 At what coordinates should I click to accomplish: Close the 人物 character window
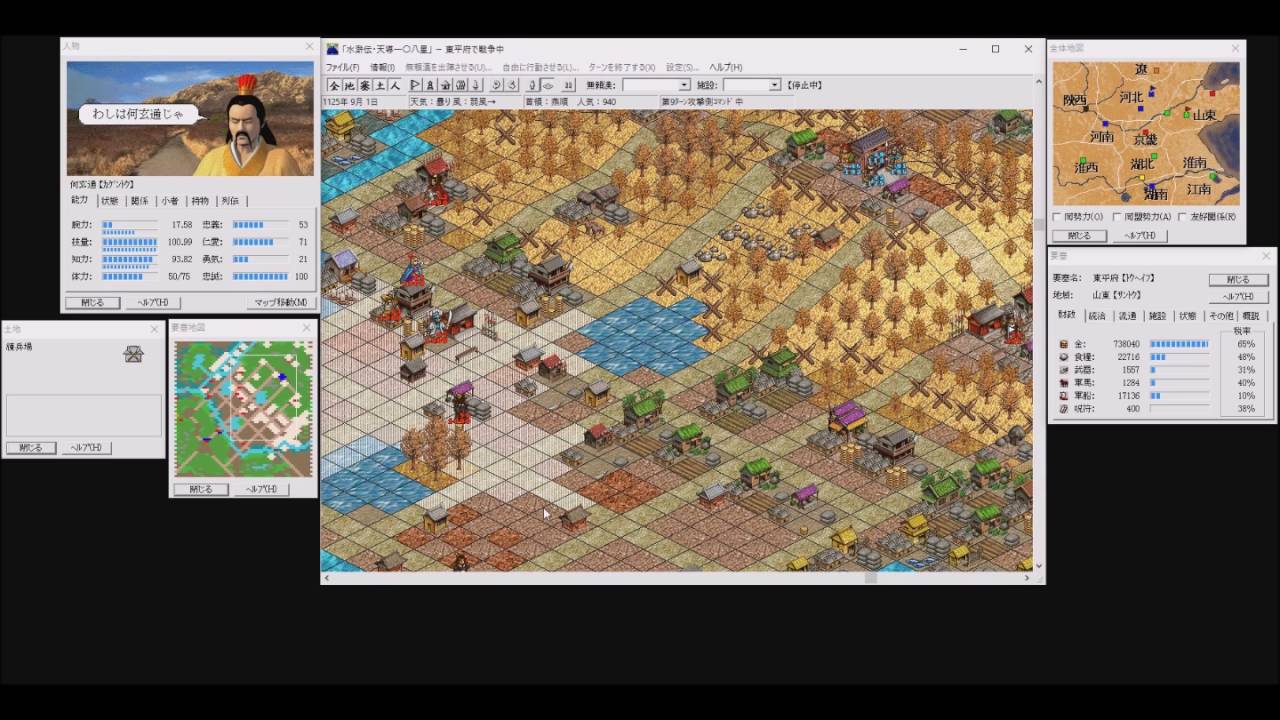point(309,47)
